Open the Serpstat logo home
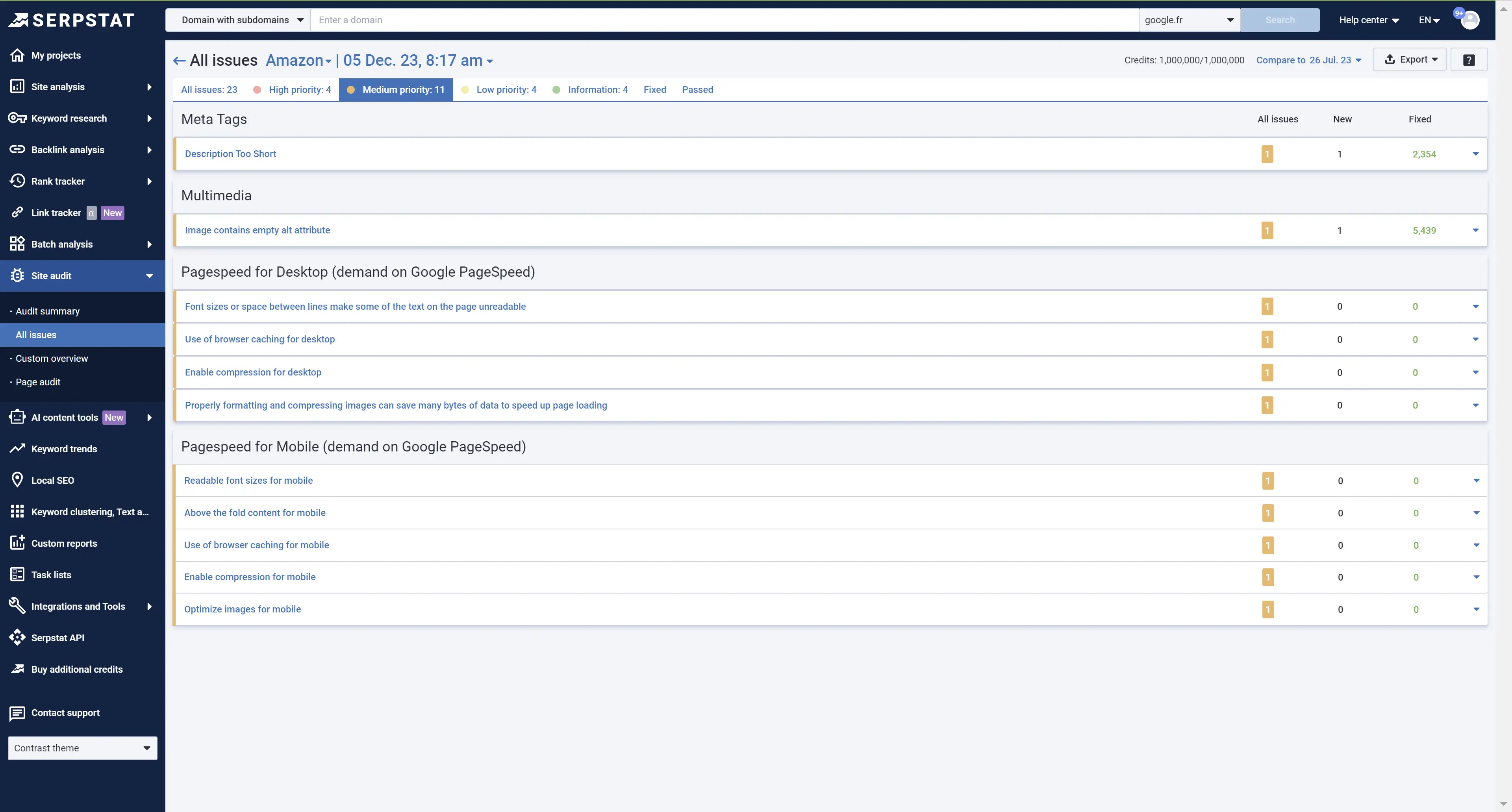 (x=71, y=20)
